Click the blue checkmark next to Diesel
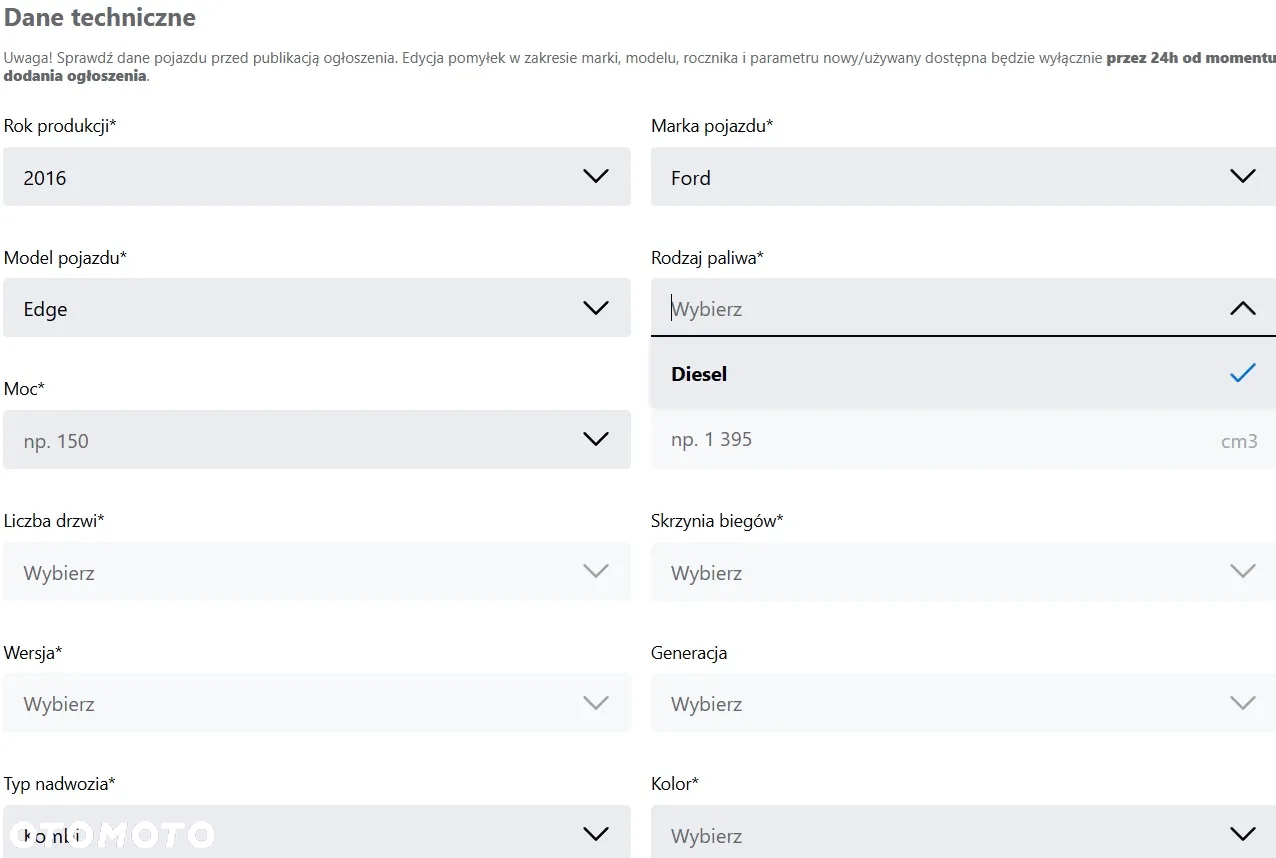 (1242, 373)
